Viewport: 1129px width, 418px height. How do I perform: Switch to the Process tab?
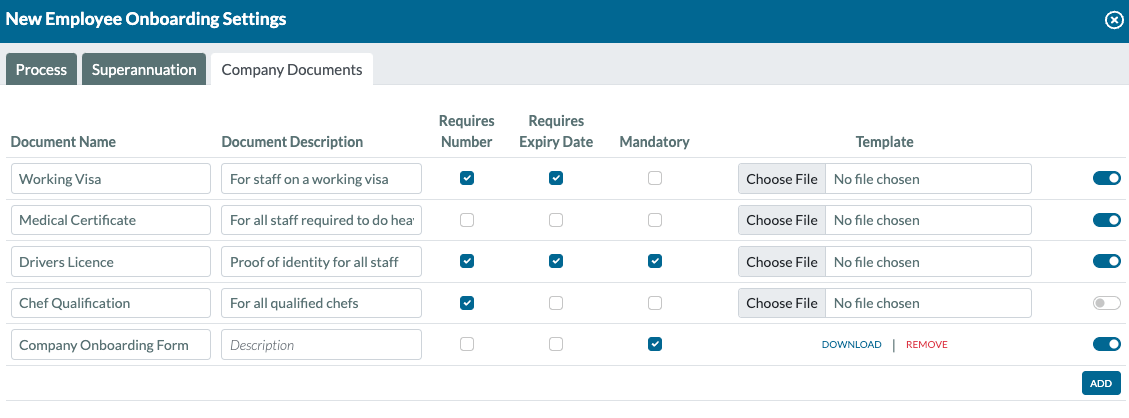[x=41, y=70]
